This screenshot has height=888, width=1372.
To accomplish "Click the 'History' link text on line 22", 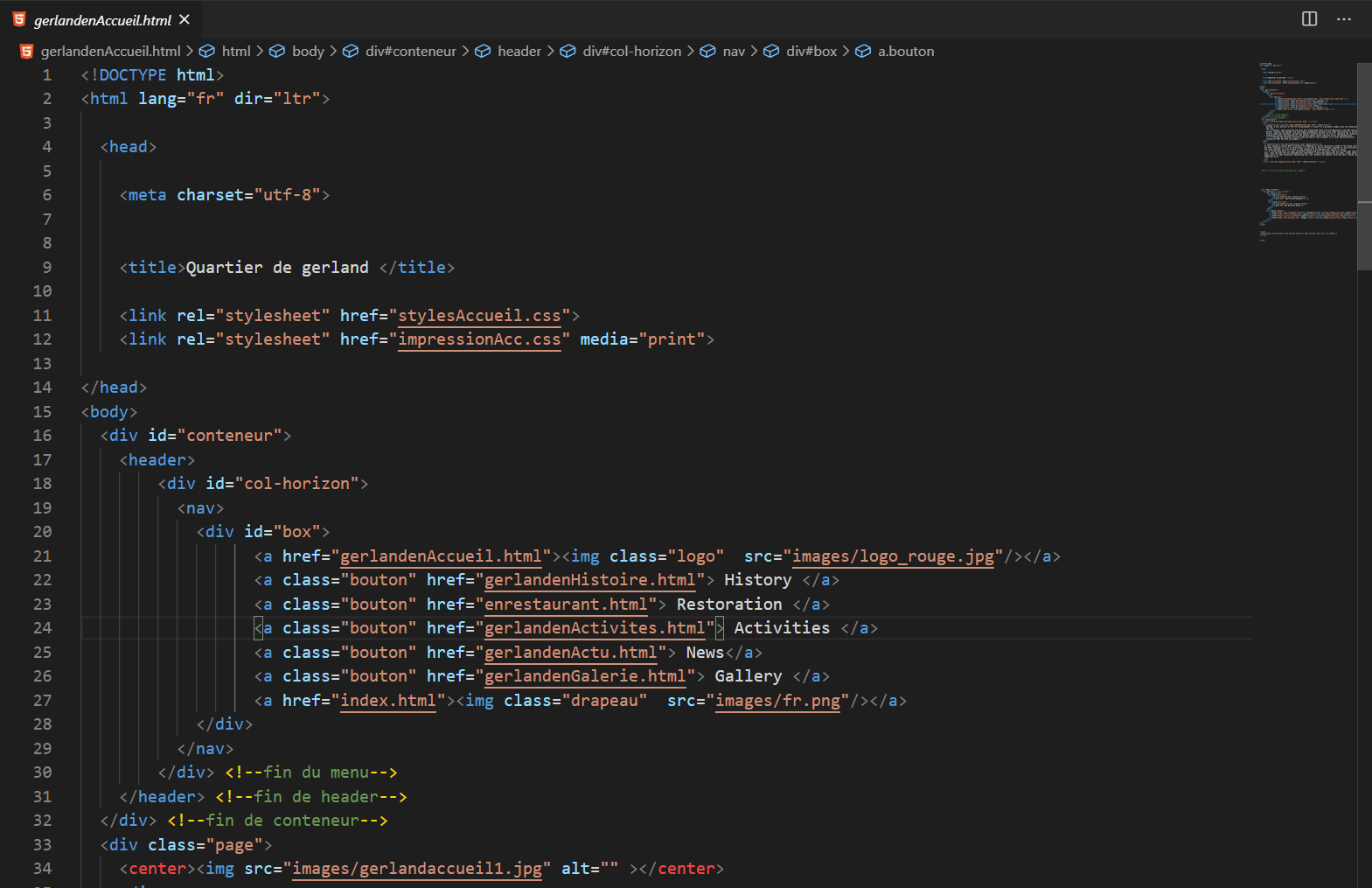I will coord(757,579).
